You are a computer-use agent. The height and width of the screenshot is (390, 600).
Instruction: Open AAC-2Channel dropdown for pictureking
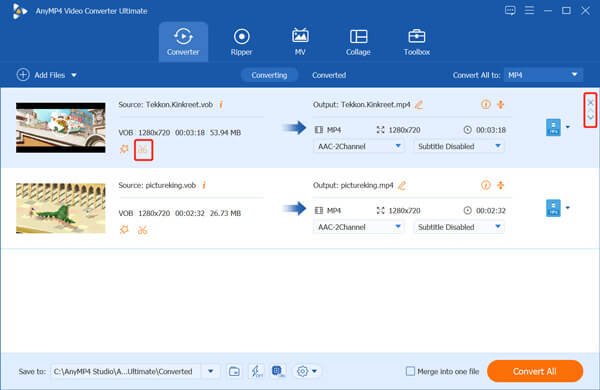point(359,227)
